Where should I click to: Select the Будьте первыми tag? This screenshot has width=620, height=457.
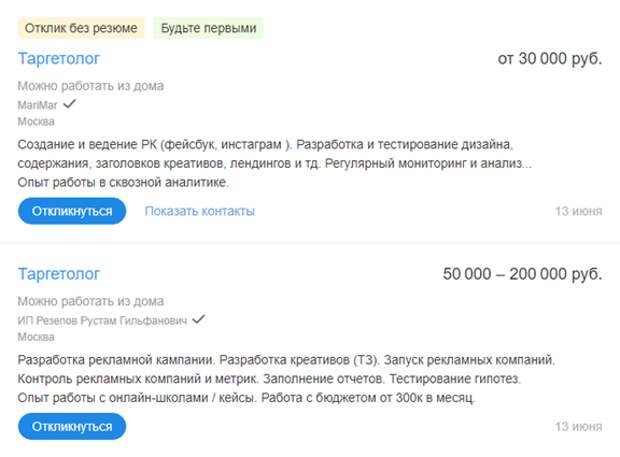[x=208, y=27]
